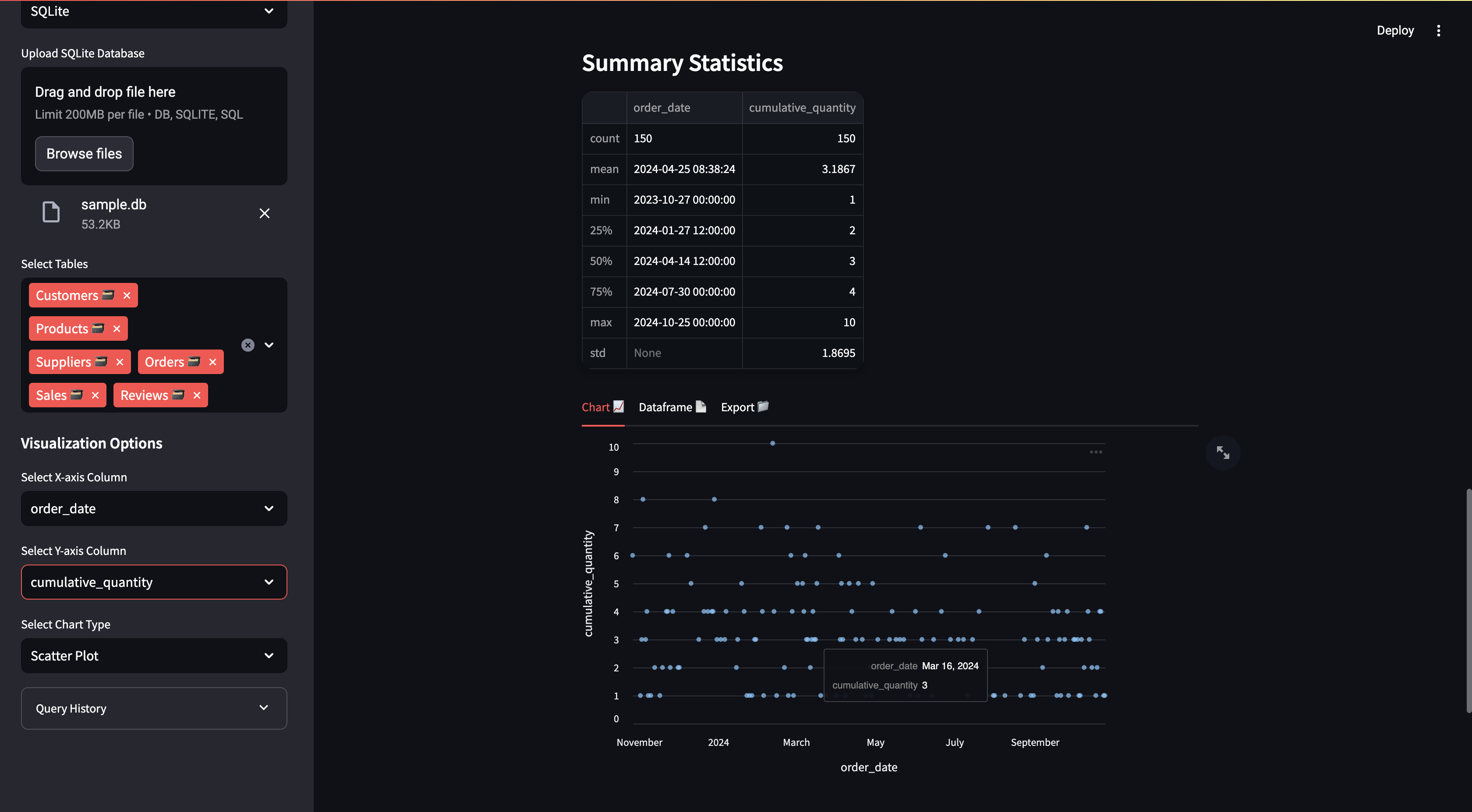
Task: Click the Browse files button
Action: tap(84, 154)
